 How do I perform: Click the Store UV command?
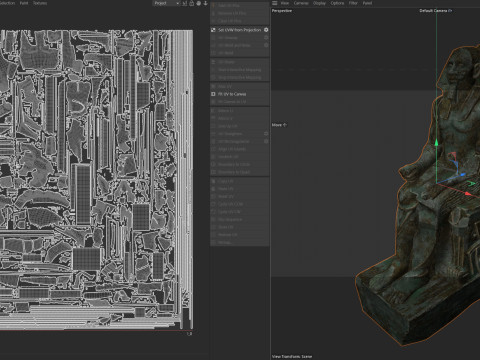pyautogui.click(x=240, y=227)
